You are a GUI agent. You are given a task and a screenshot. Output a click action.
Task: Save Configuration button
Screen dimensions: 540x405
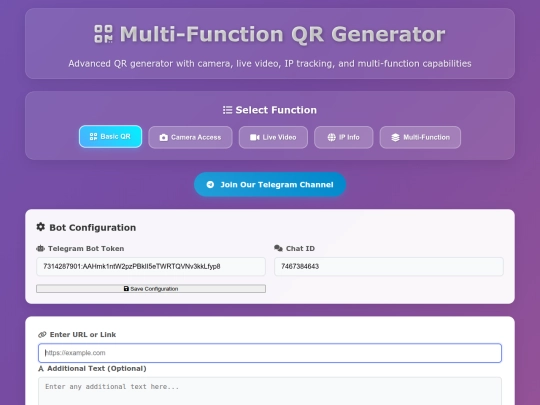pyautogui.click(x=151, y=289)
